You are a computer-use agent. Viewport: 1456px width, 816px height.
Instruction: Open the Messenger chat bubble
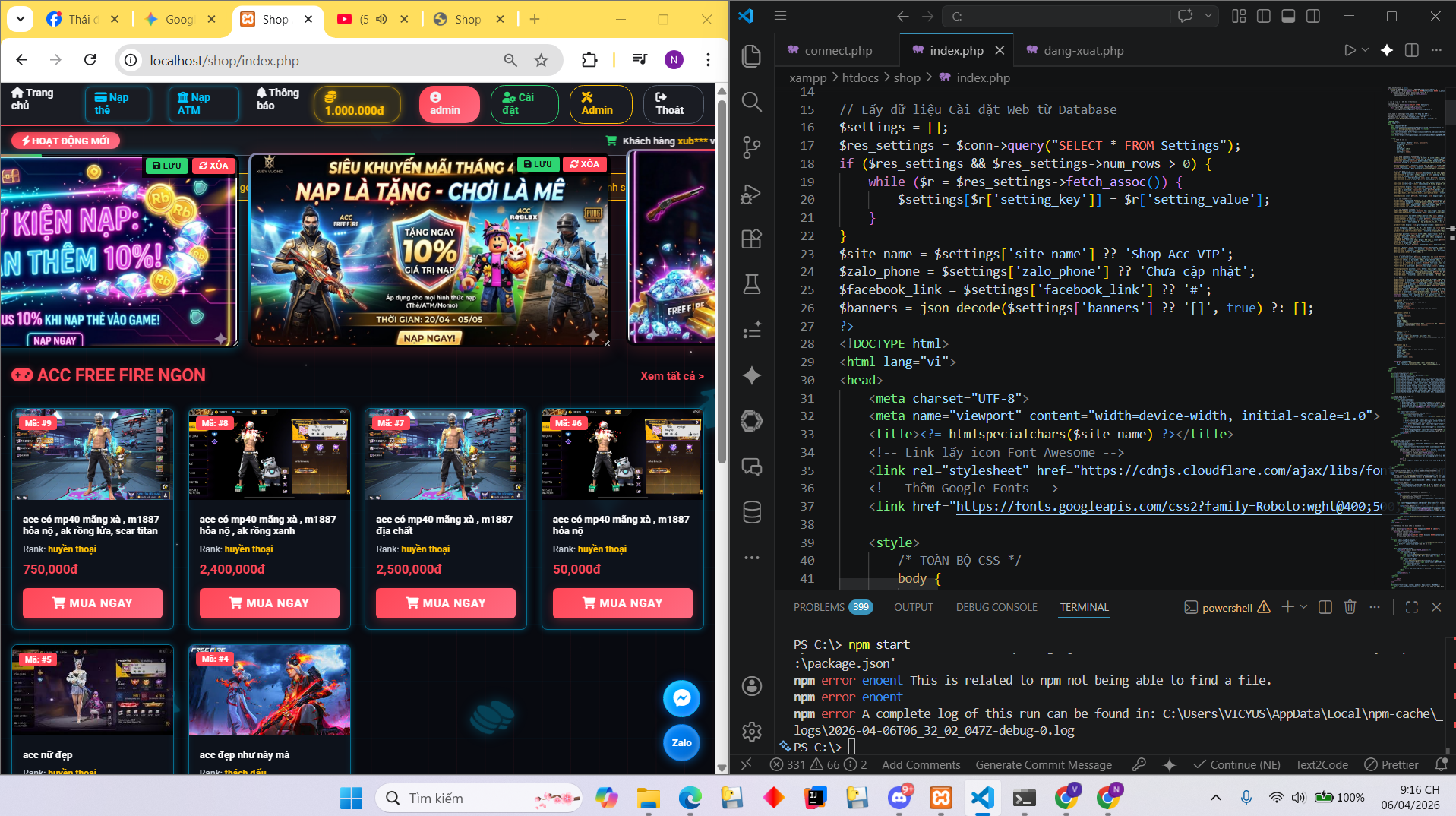681,698
